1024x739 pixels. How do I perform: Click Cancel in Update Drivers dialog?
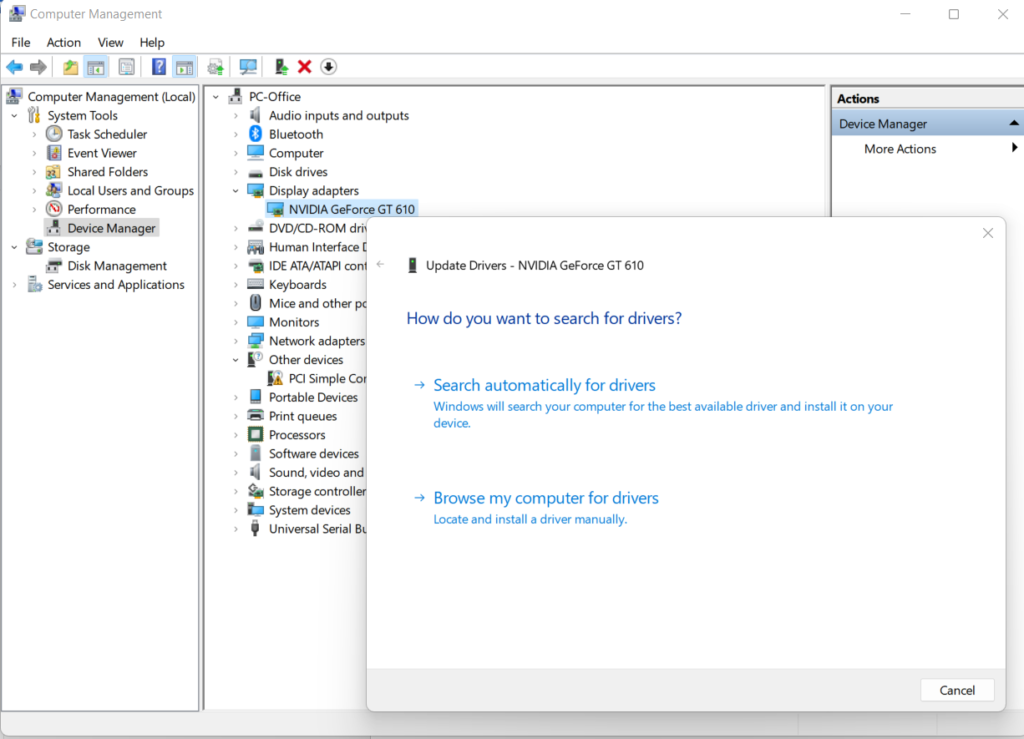957,690
